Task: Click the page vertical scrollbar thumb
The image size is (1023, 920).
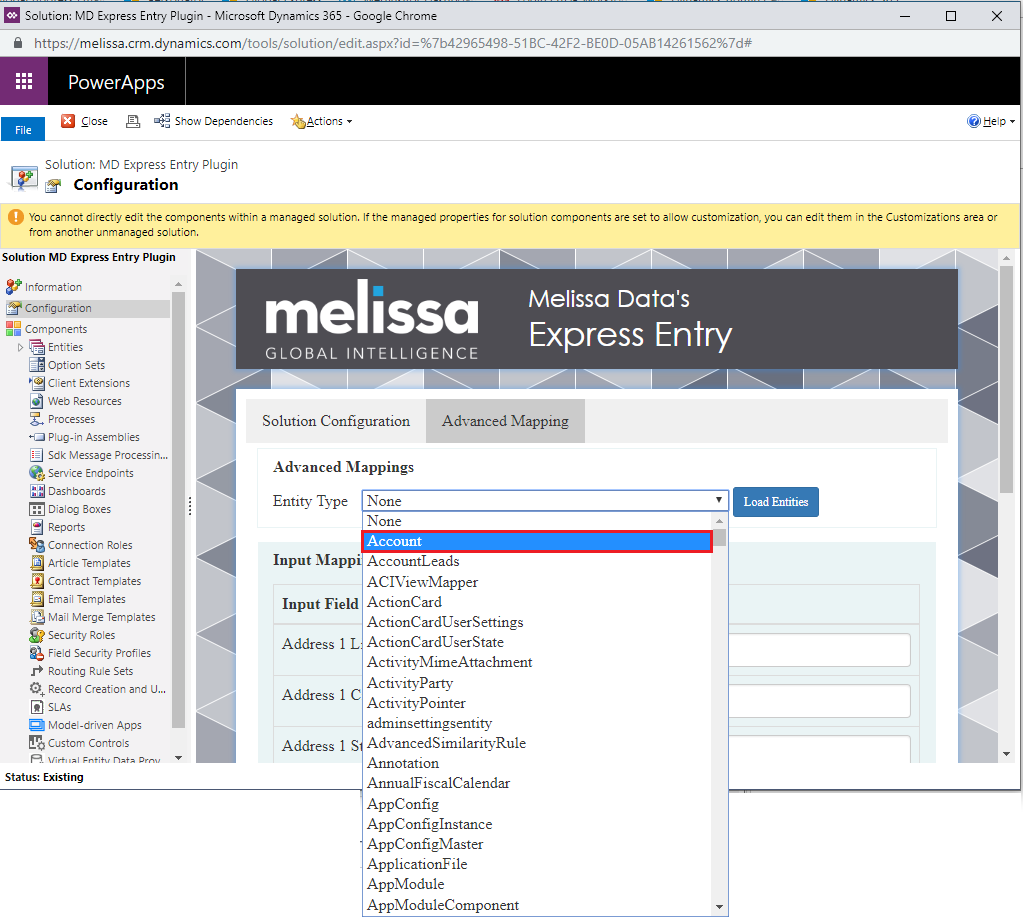Action: [1007, 378]
